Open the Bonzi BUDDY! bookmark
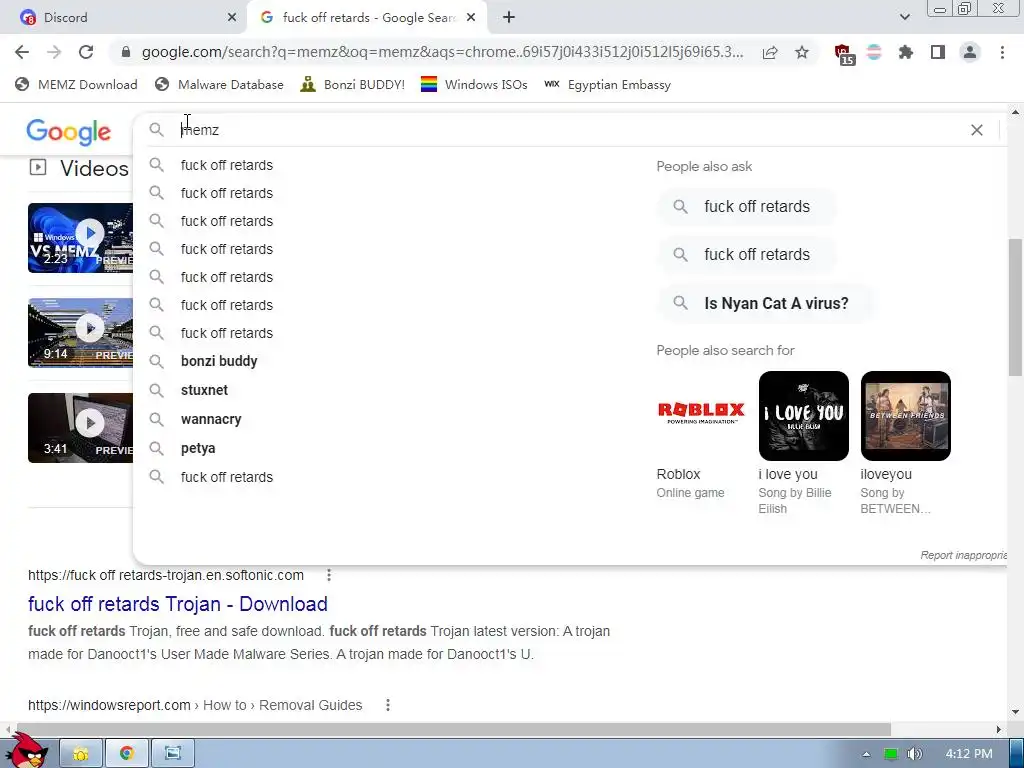1024x768 pixels. point(353,84)
